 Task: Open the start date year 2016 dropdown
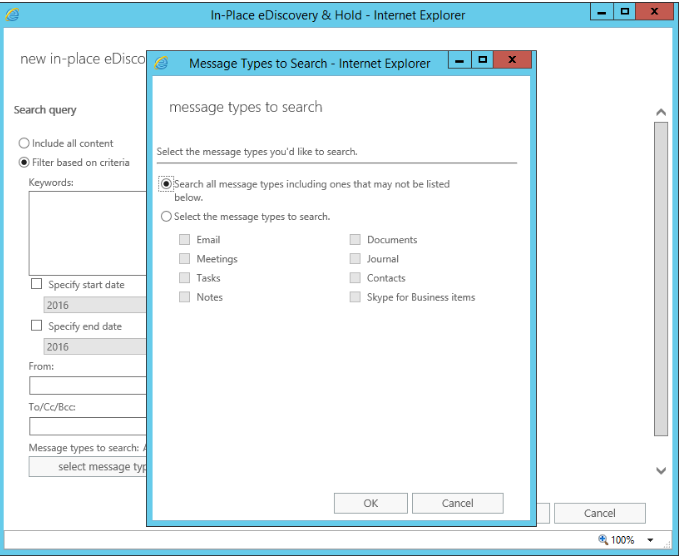click(95, 306)
